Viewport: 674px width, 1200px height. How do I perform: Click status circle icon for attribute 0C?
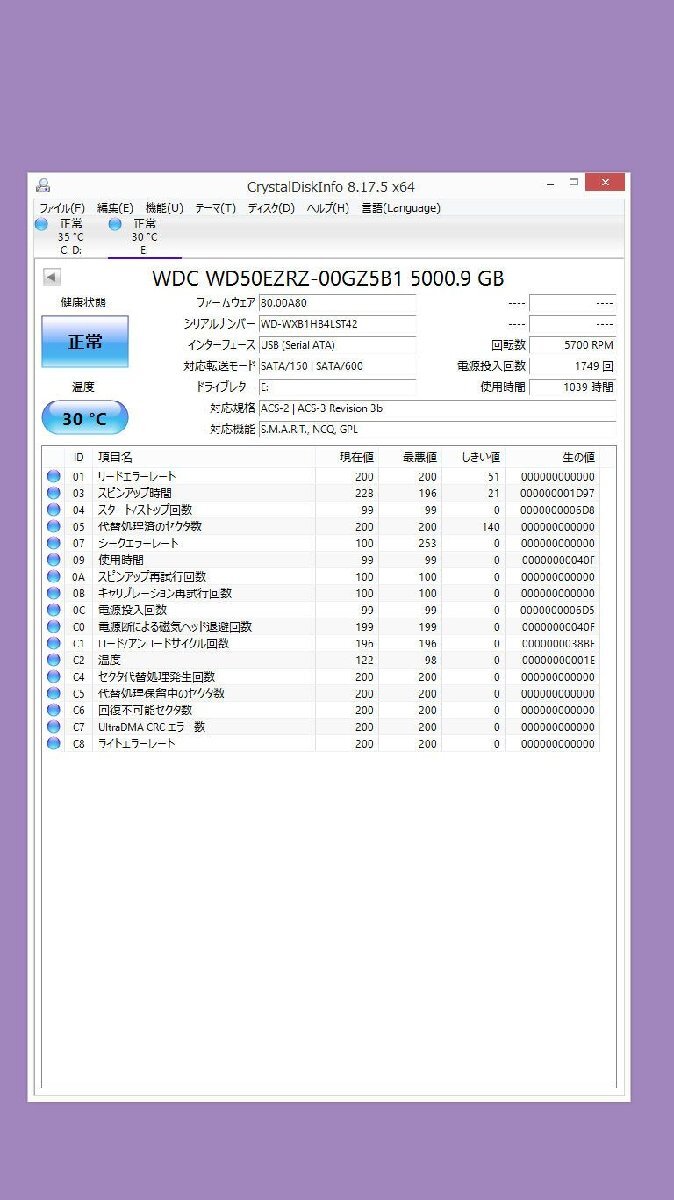click(53, 610)
